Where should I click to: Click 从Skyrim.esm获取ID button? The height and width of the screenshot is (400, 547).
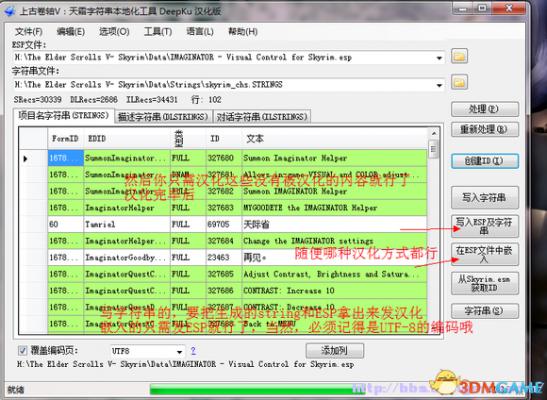(485, 283)
